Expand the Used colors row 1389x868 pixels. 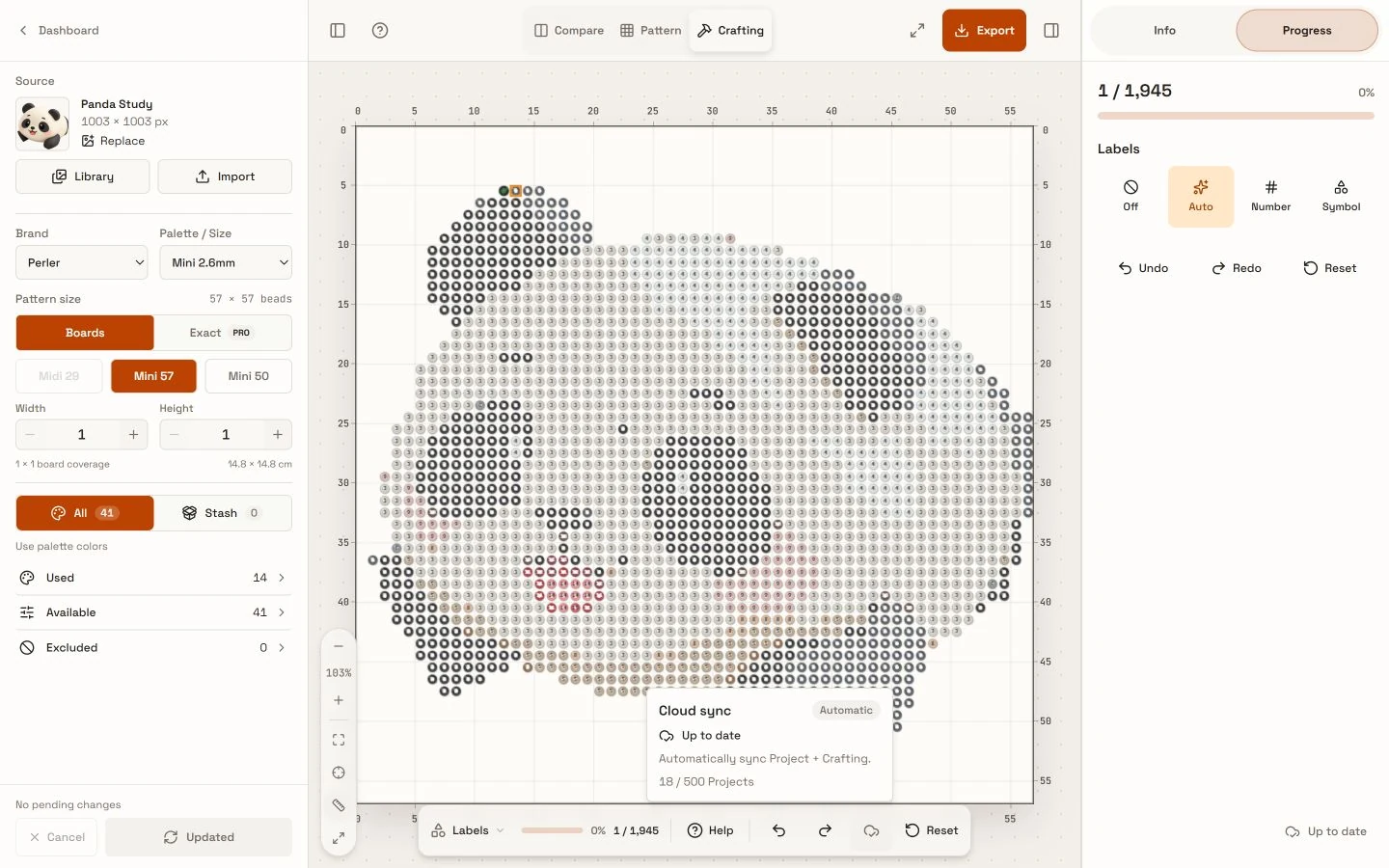click(x=153, y=578)
